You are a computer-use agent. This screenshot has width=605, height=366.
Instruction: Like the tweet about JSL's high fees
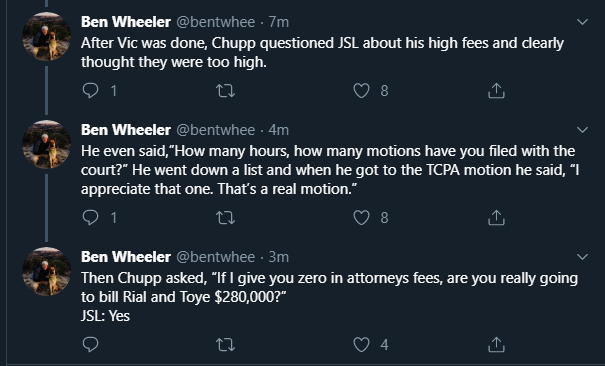[x=362, y=91]
